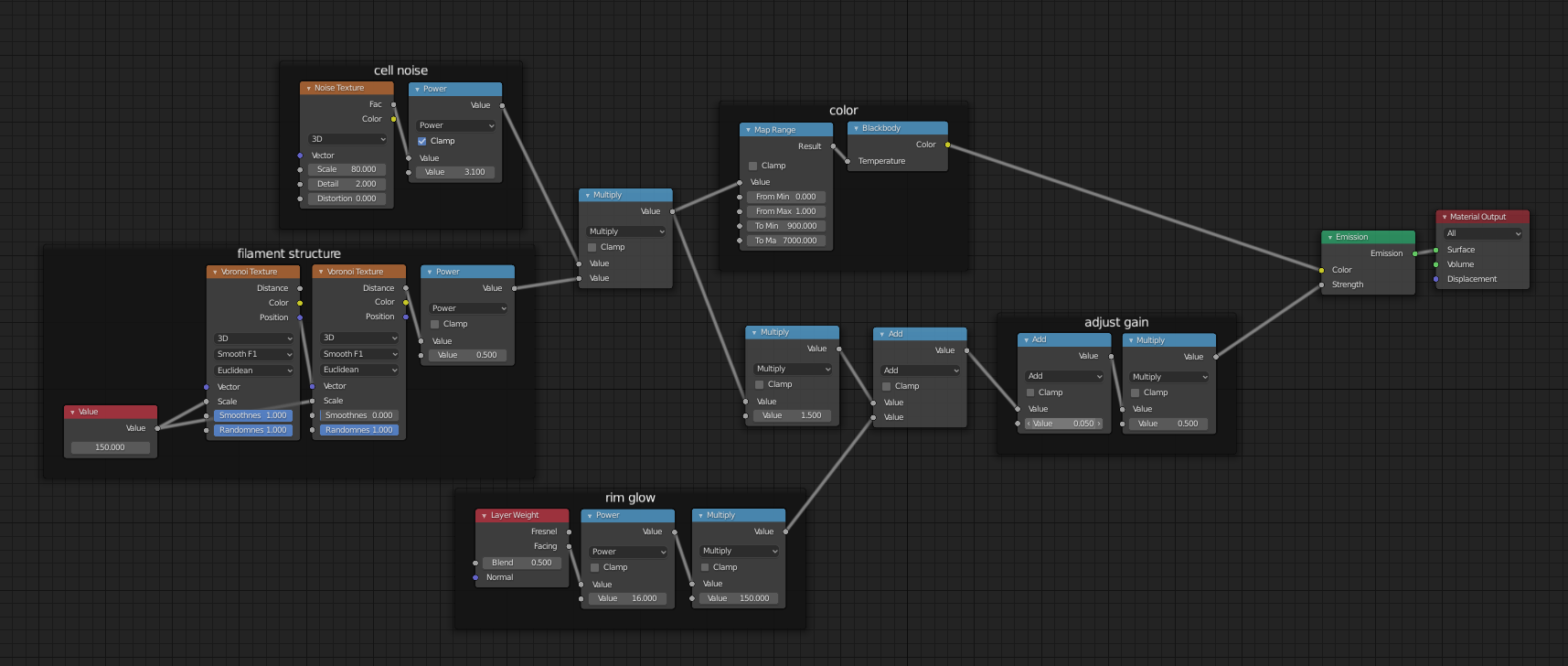Adjust Noise Texture Scale 80.000 field
The height and width of the screenshot is (666, 1568).
click(347, 169)
